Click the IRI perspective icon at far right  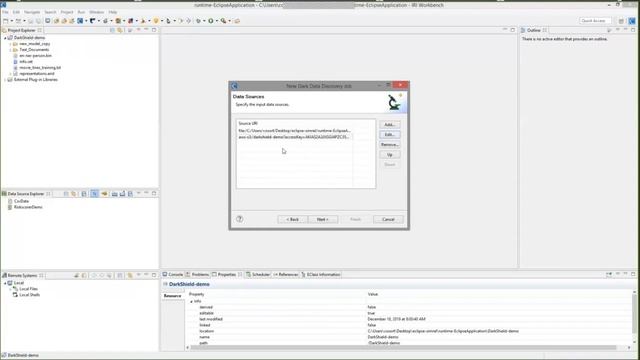[x=632, y=21]
